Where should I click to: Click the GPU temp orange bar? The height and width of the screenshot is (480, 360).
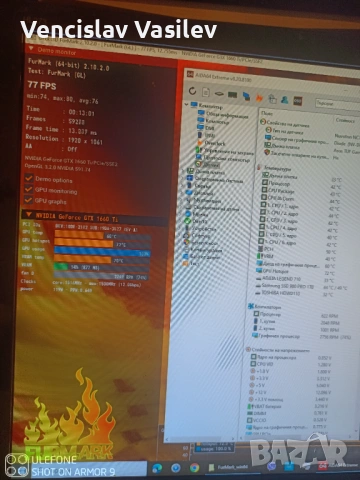tap(79, 235)
